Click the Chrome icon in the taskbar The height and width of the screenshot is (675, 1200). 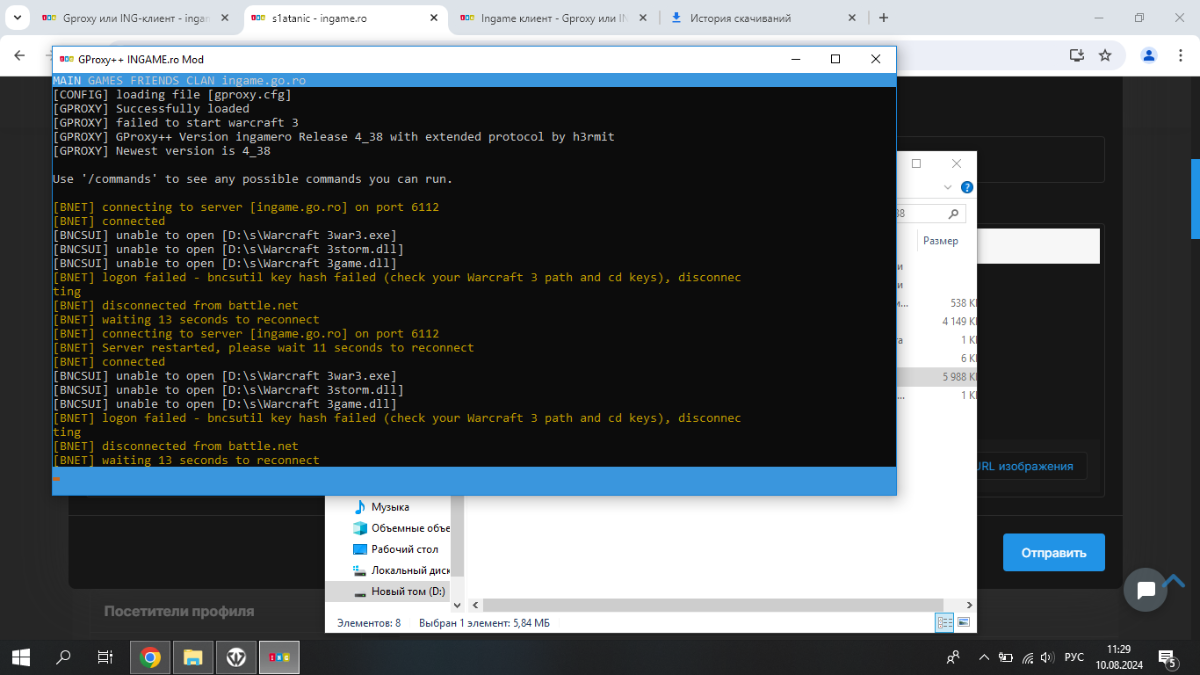(x=150, y=657)
